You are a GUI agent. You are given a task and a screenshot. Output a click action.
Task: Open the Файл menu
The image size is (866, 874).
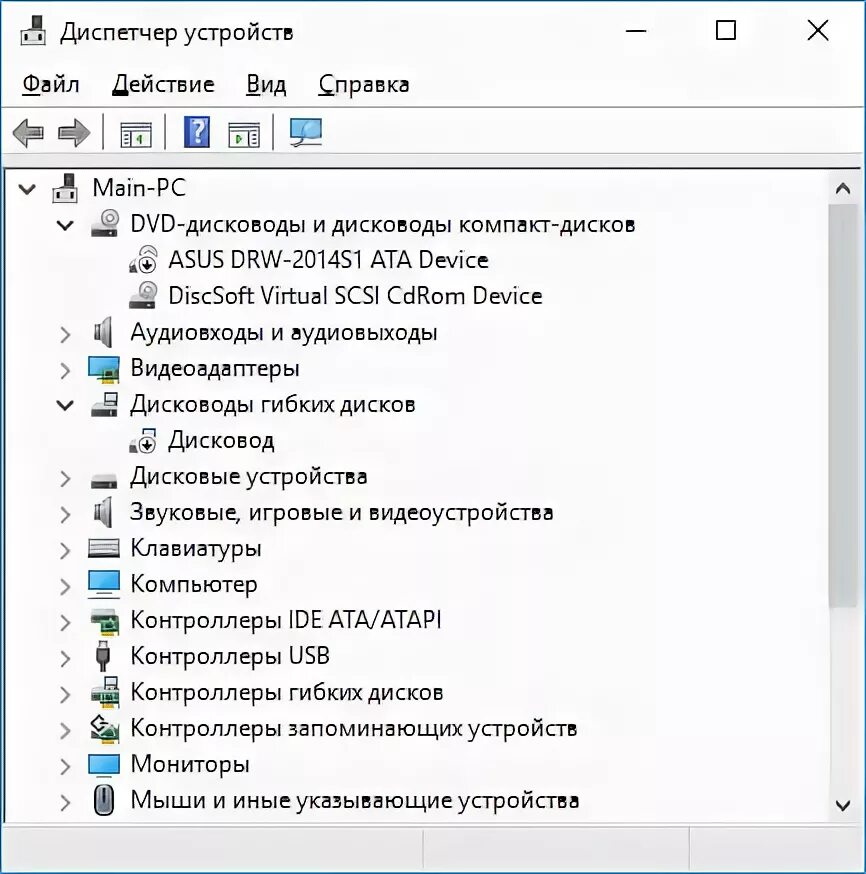coord(51,85)
